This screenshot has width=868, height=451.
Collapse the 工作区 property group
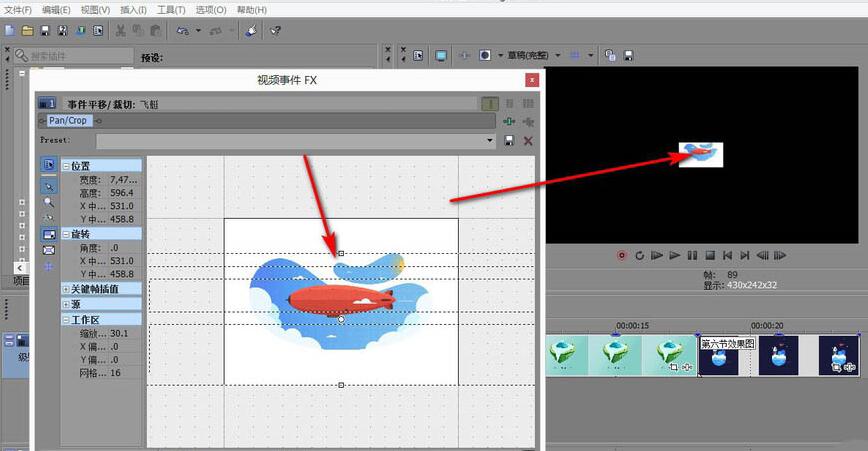(66, 320)
